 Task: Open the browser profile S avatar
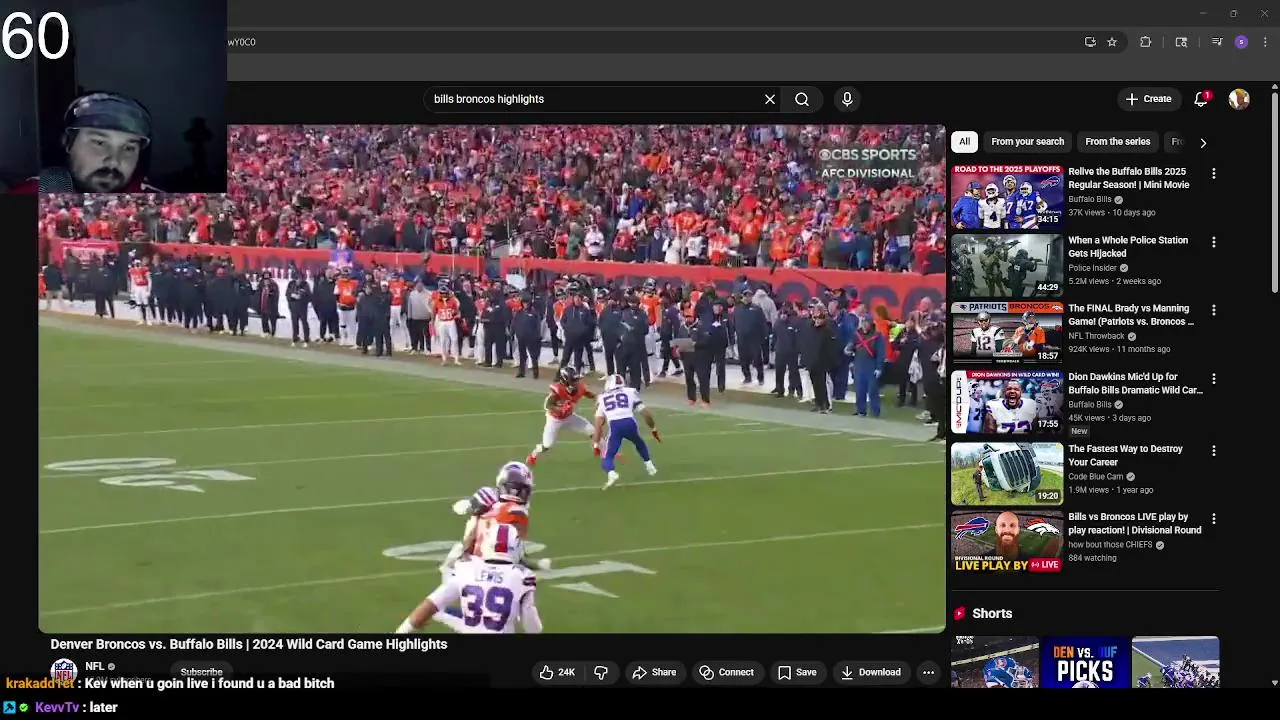click(1241, 42)
